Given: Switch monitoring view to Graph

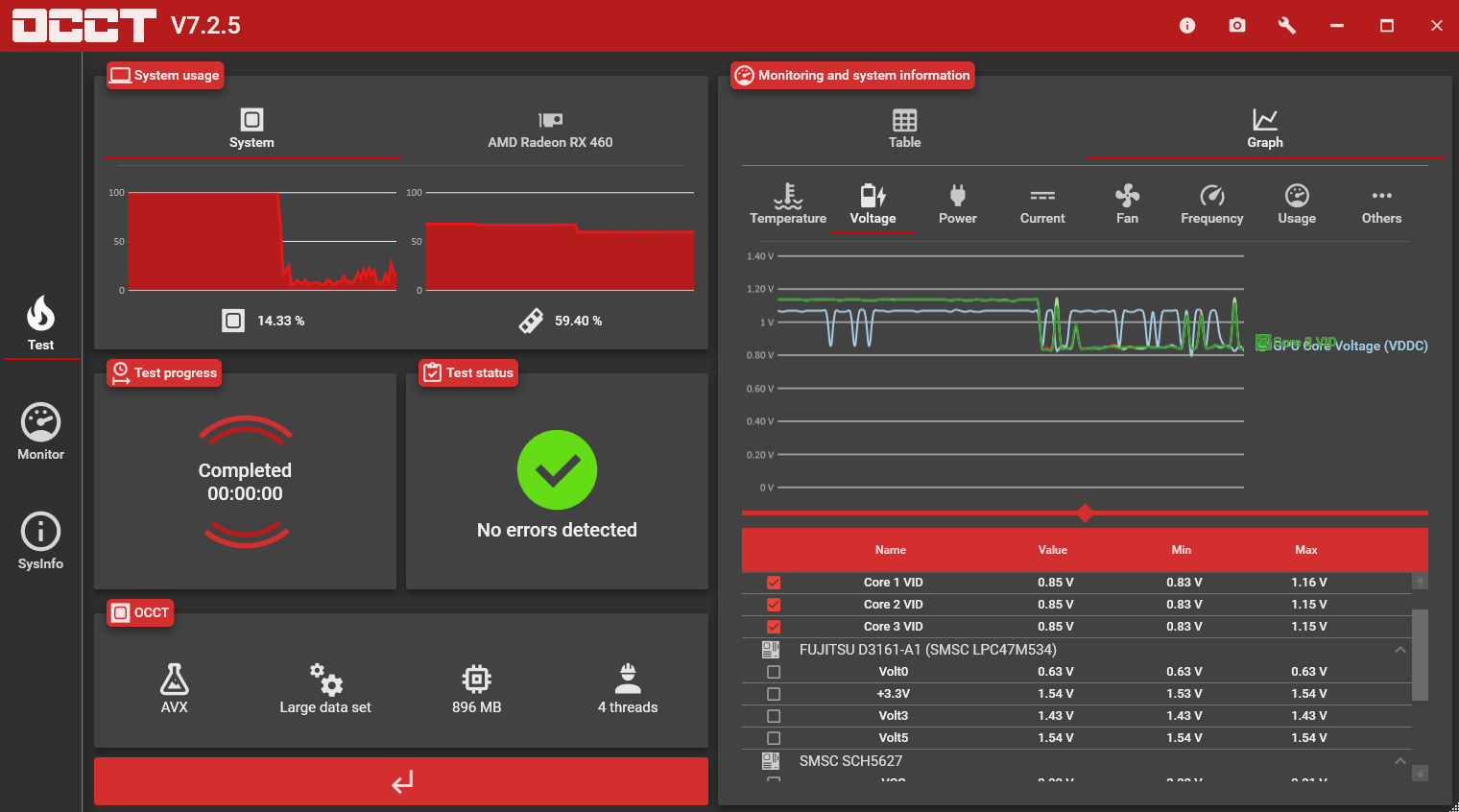Looking at the screenshot, I should click(1265, 129).
